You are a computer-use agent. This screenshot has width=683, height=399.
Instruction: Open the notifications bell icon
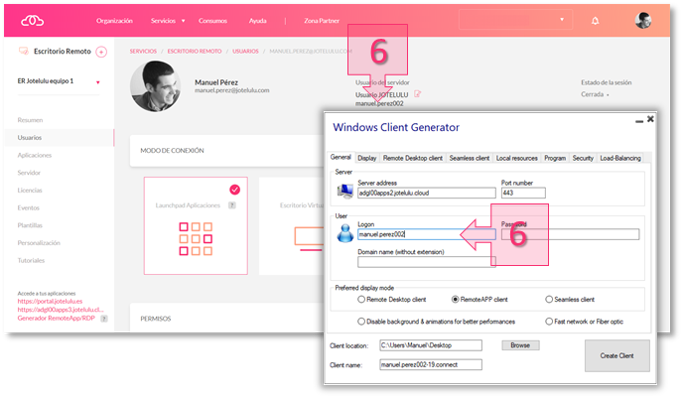click(x=595, y=20)
